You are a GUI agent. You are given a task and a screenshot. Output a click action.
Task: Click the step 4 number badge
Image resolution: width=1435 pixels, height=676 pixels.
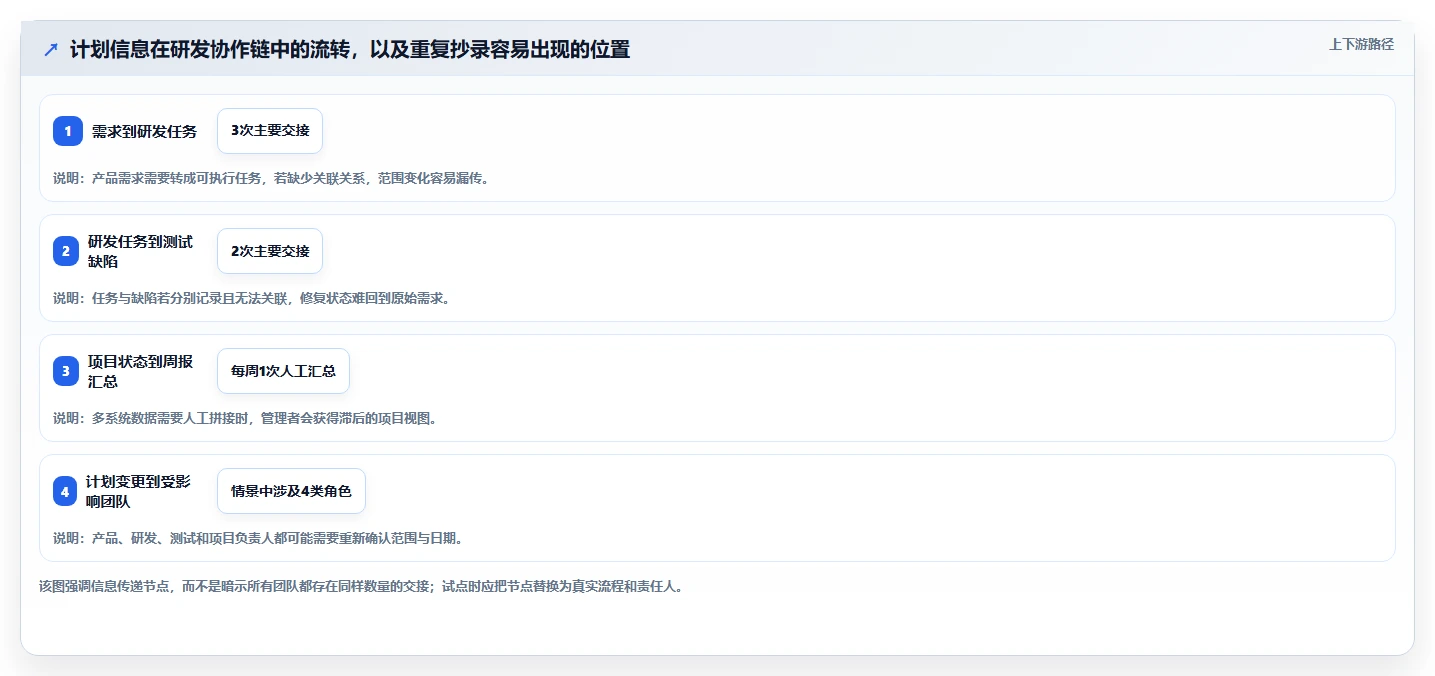(65, 491)
